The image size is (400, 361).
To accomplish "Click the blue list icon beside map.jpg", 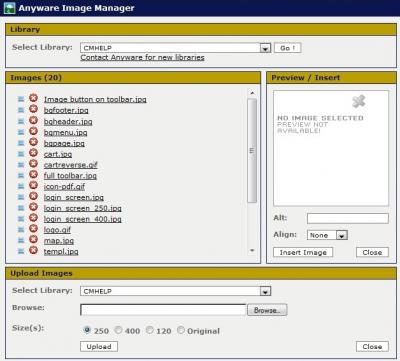I will point(21,240).
